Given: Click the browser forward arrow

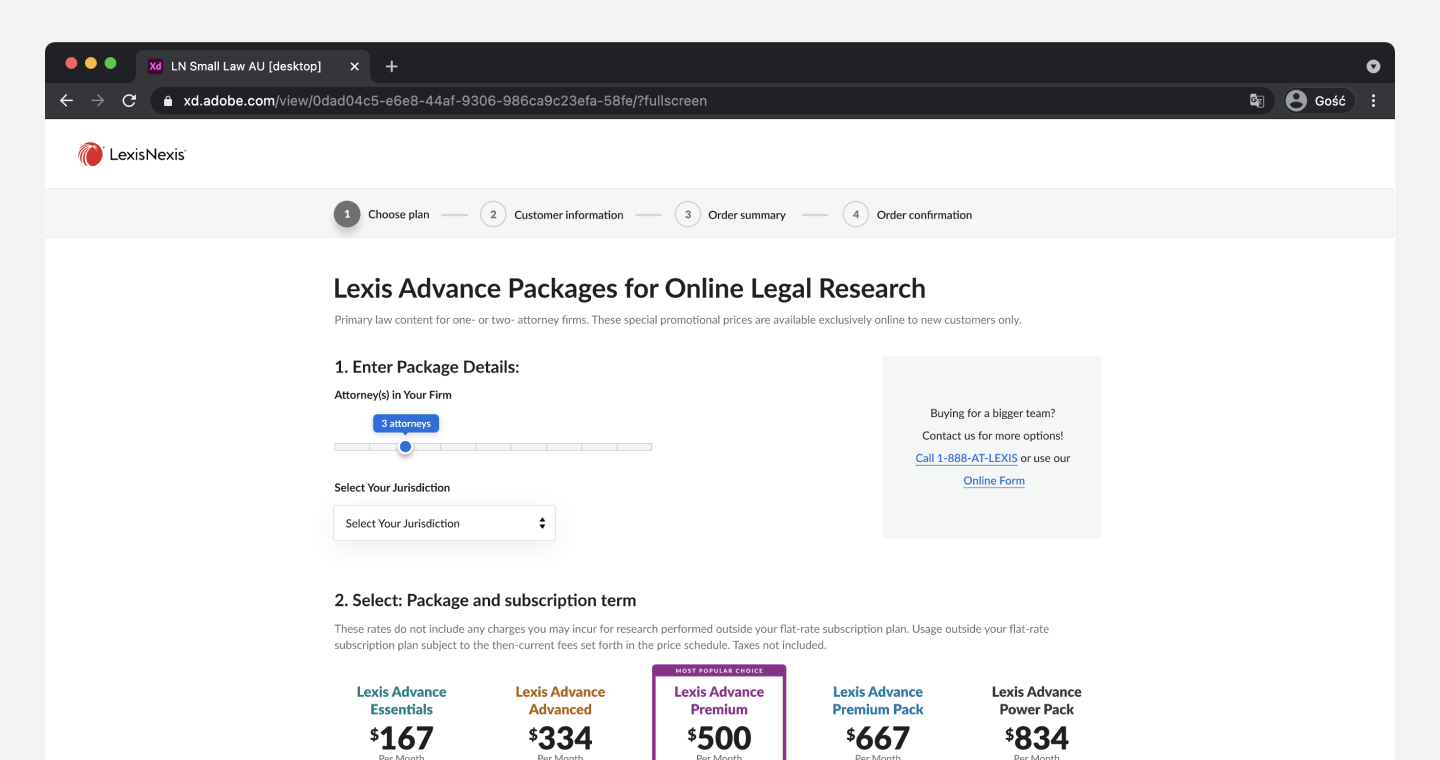Looking at the screenshot, I should 97,100.
